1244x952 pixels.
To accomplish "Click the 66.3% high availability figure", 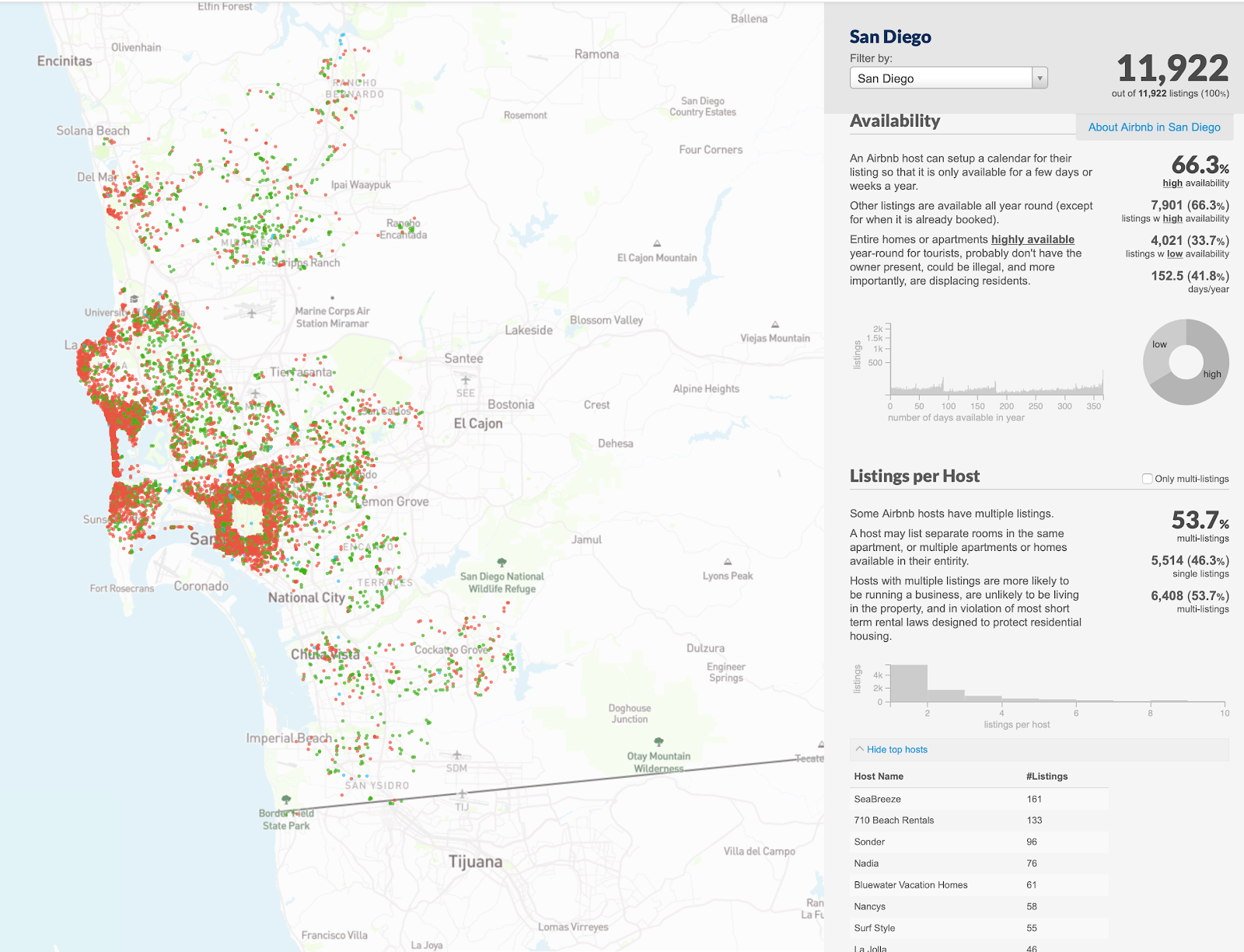I will click(x=1200, y=165).
